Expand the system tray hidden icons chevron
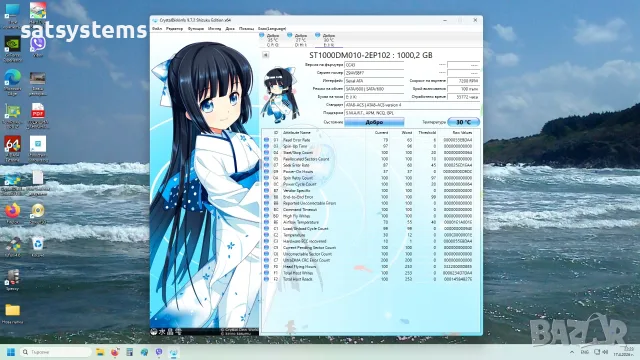Screen dimensions: 640x360 (x=572, y=352)
